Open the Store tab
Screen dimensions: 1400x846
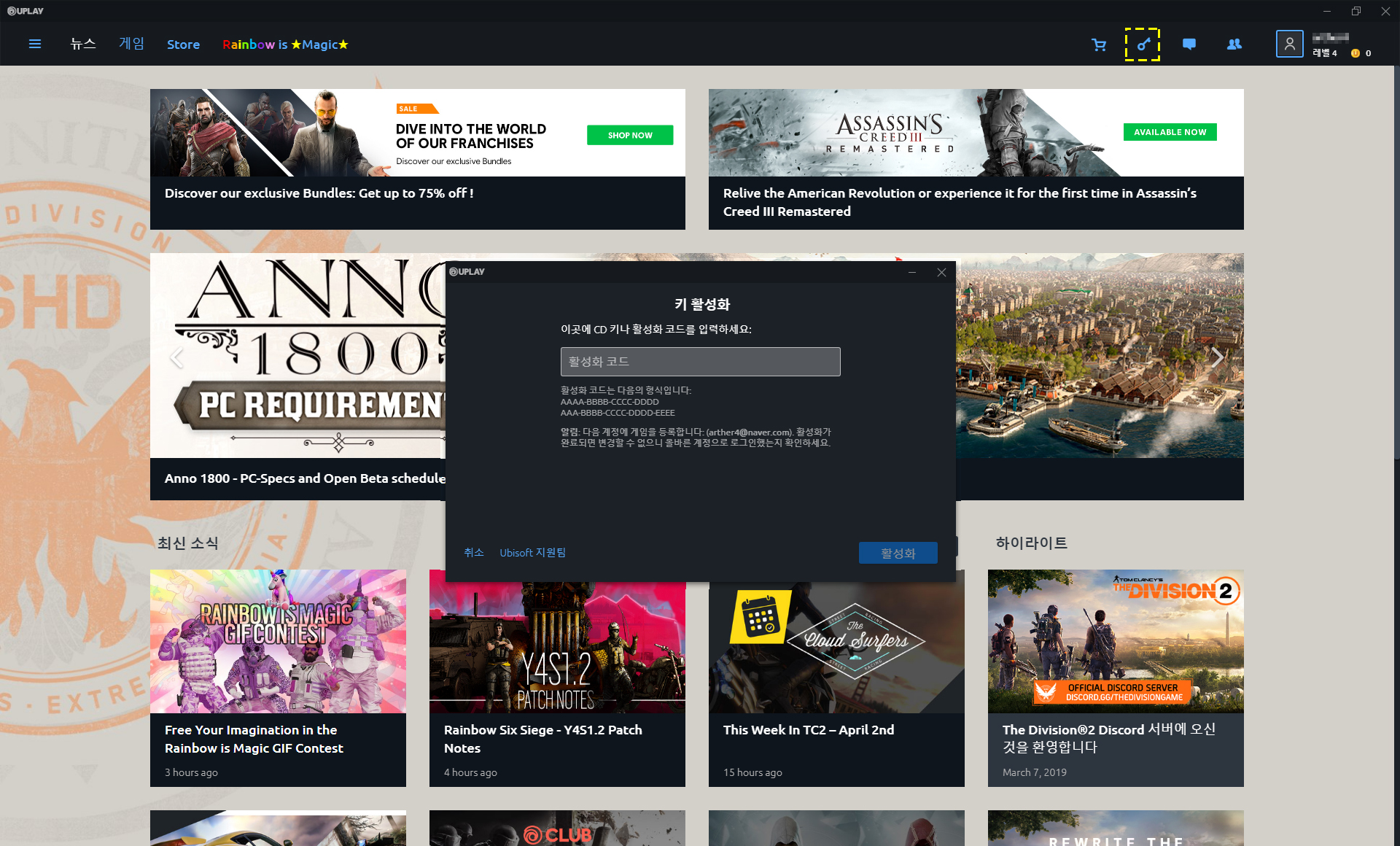(183, 44)
